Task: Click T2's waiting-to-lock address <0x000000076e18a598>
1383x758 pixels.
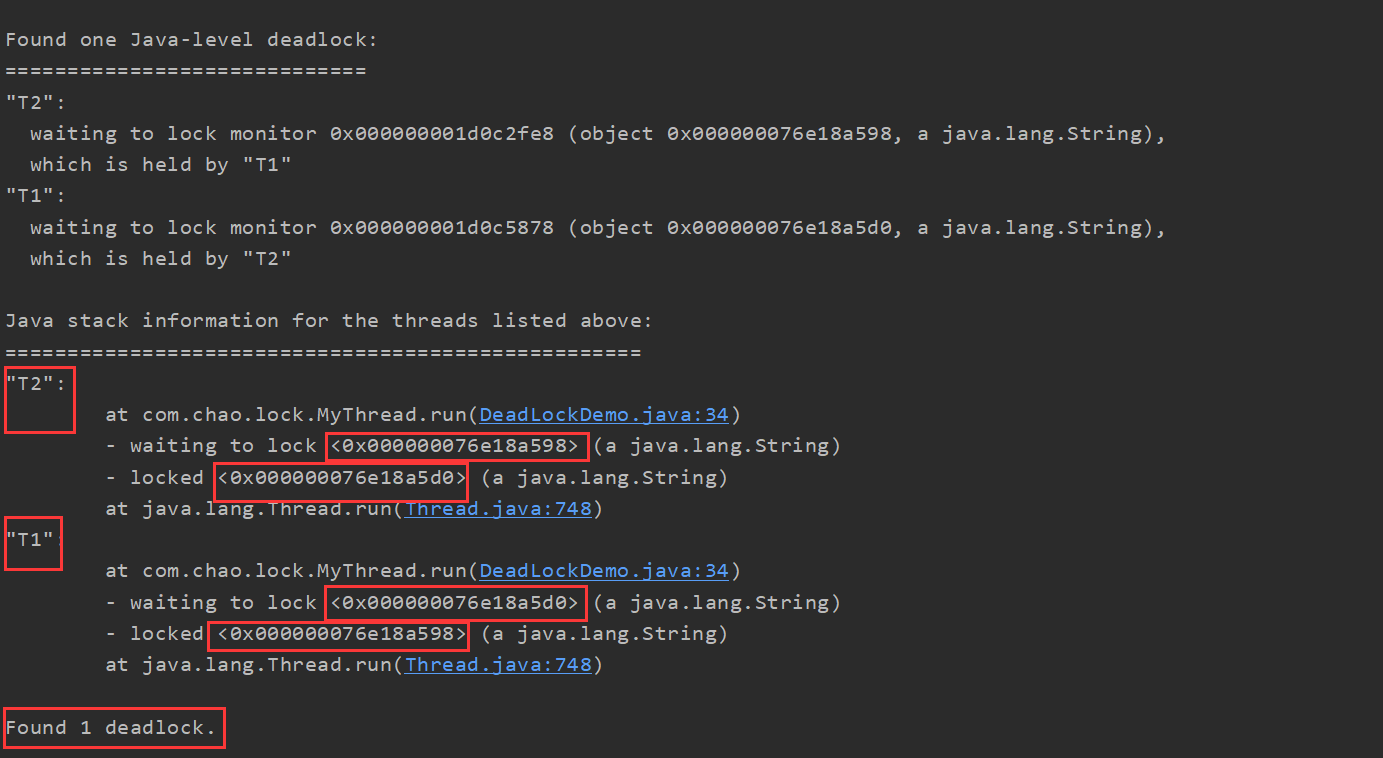Action: click(455, 446)
